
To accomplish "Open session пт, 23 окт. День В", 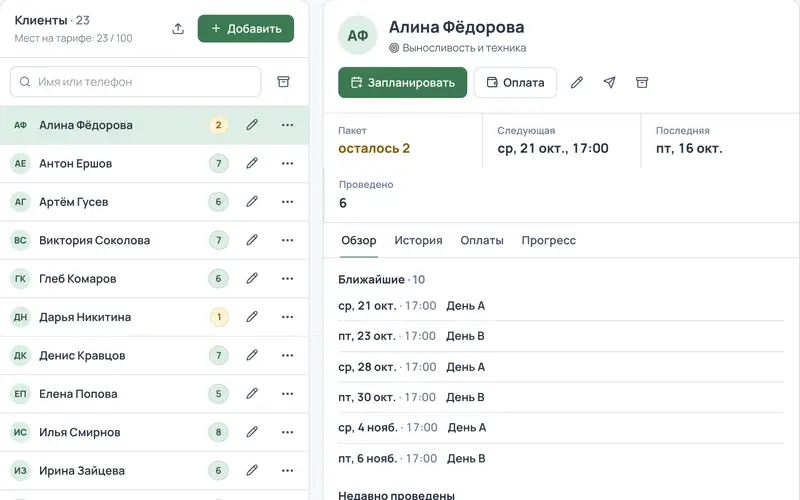I will [561, 336].
